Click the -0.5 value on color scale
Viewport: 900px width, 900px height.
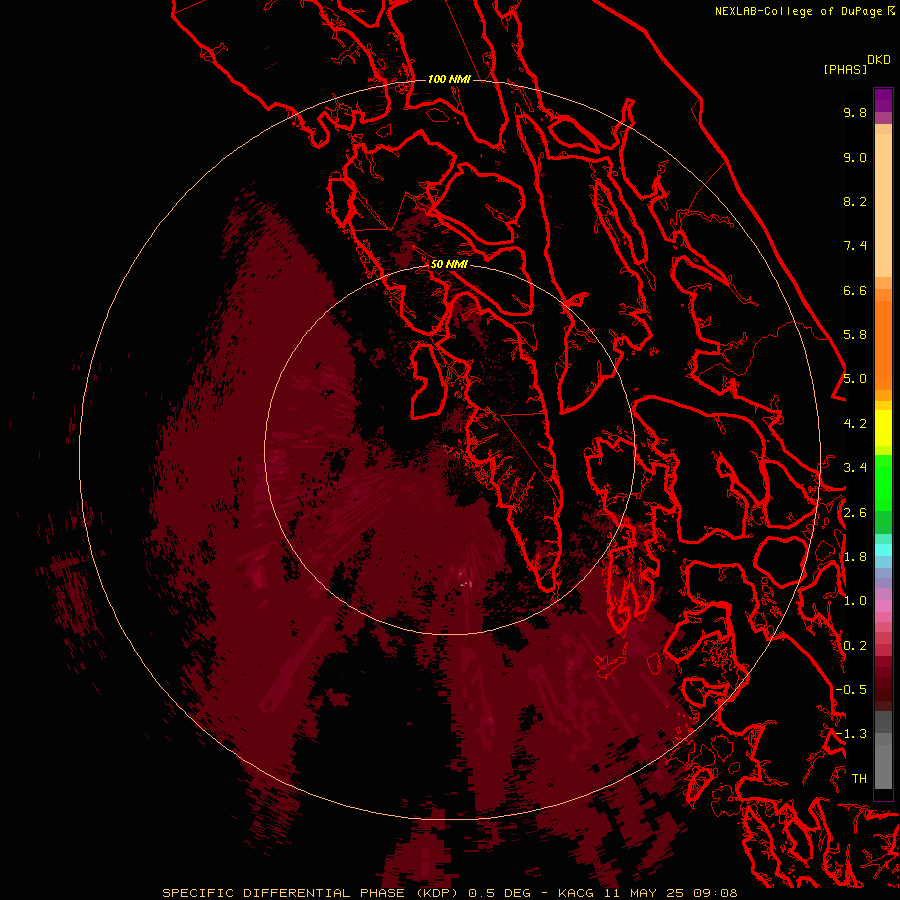851,690
